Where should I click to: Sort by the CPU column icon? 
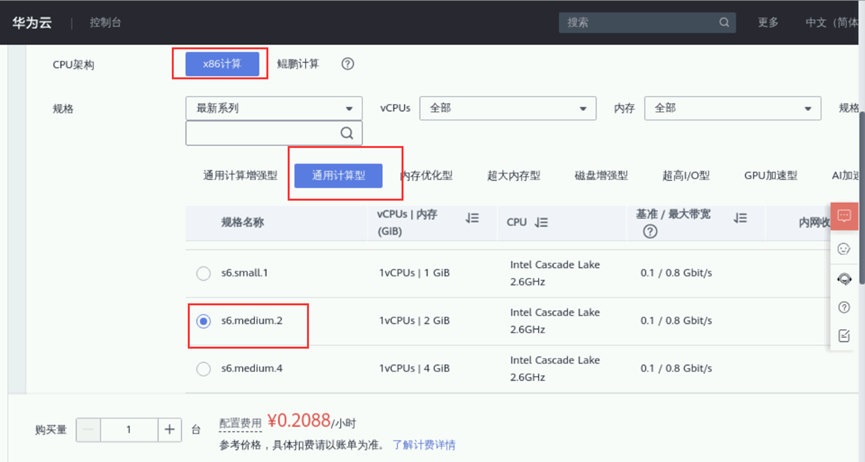541,222
